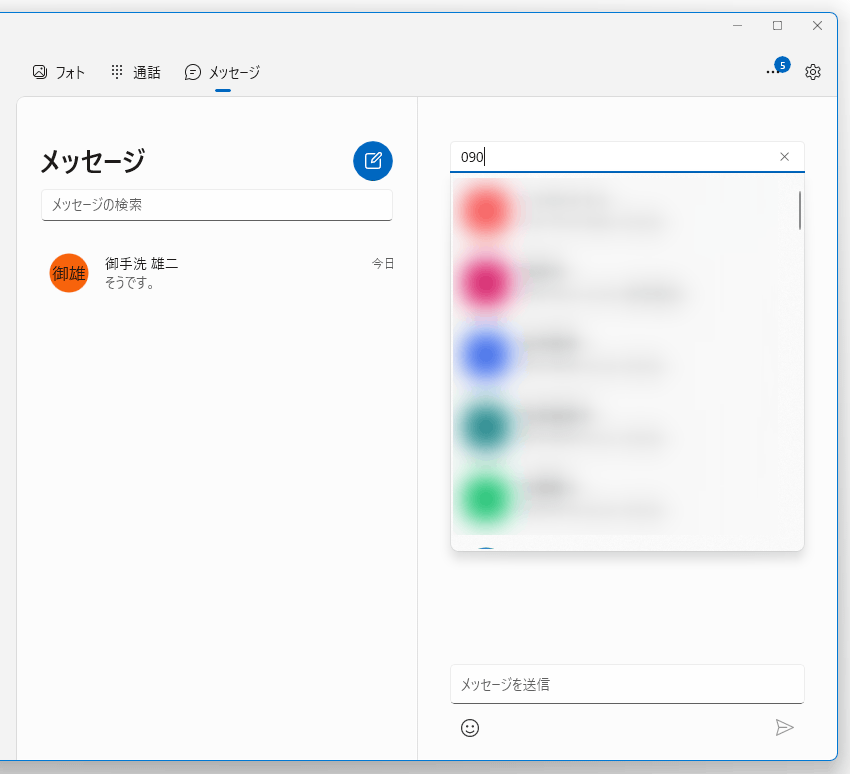Select the メッセージ tab
Viewport: 850px width, 774px height.
click(x=222, y=72)
